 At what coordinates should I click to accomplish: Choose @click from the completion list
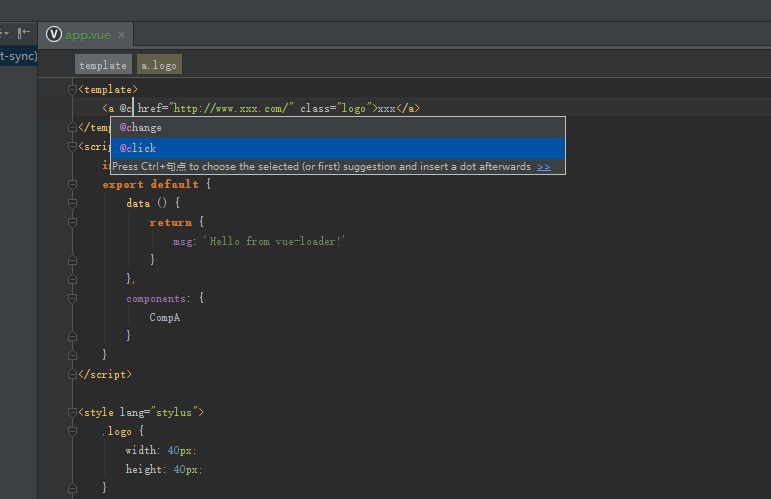coord(338,148)
